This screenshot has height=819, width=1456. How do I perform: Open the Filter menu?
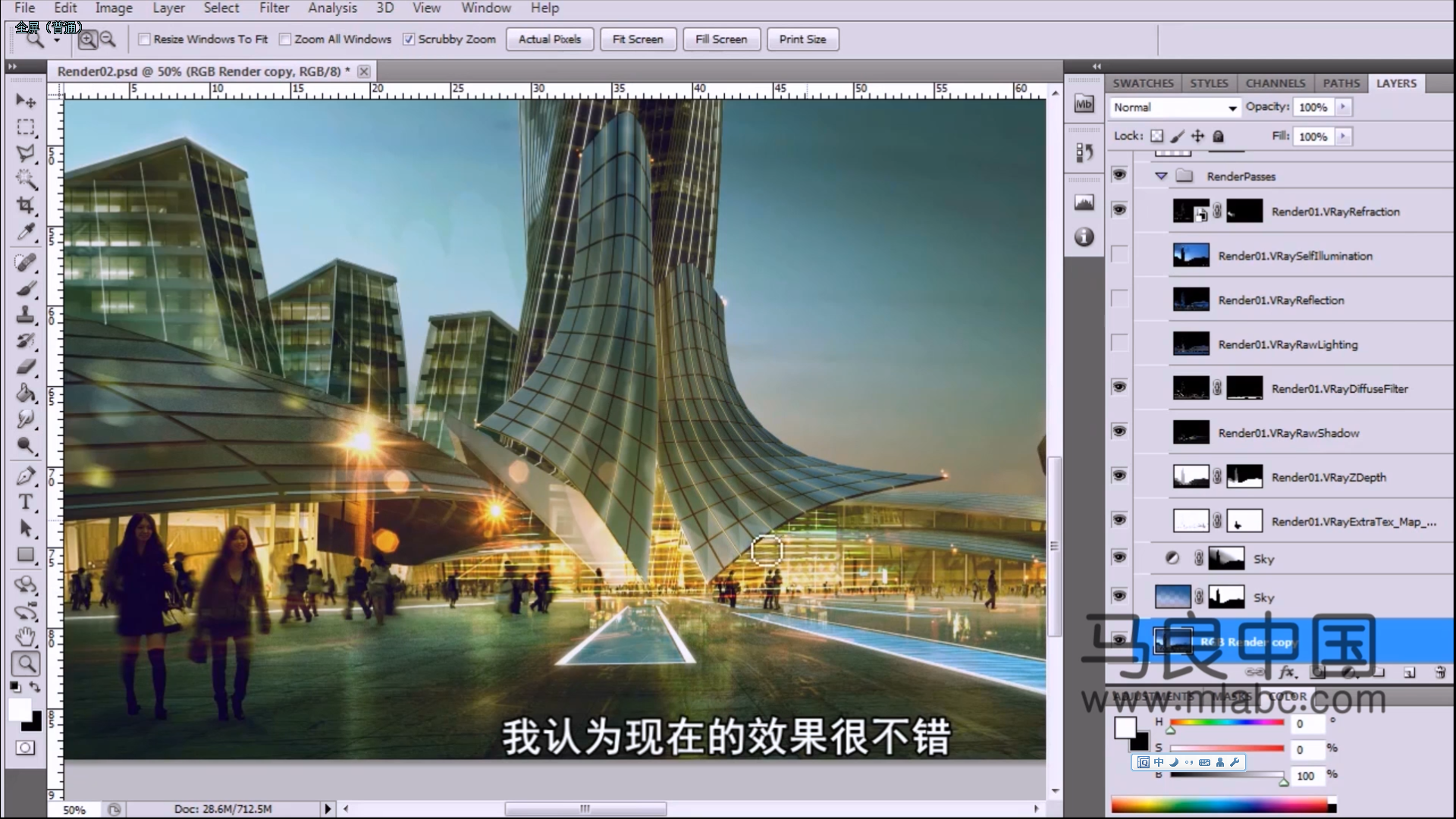(x=274, y=8)
